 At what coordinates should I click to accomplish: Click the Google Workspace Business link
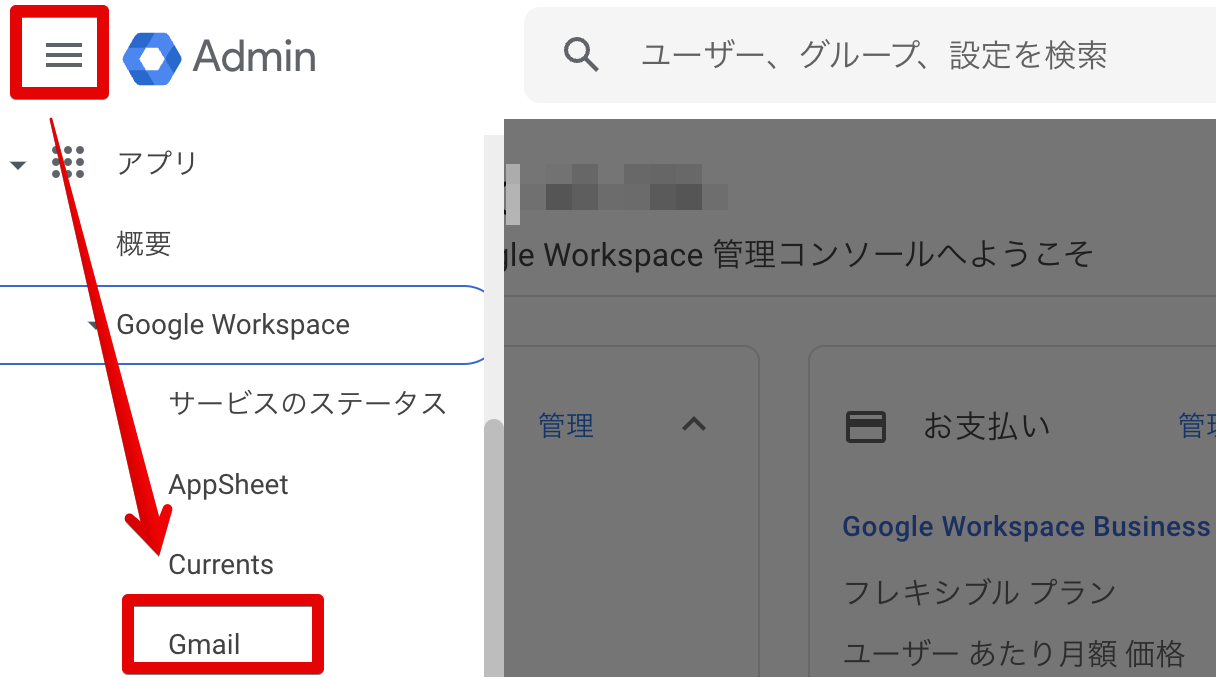(1026, 527)
